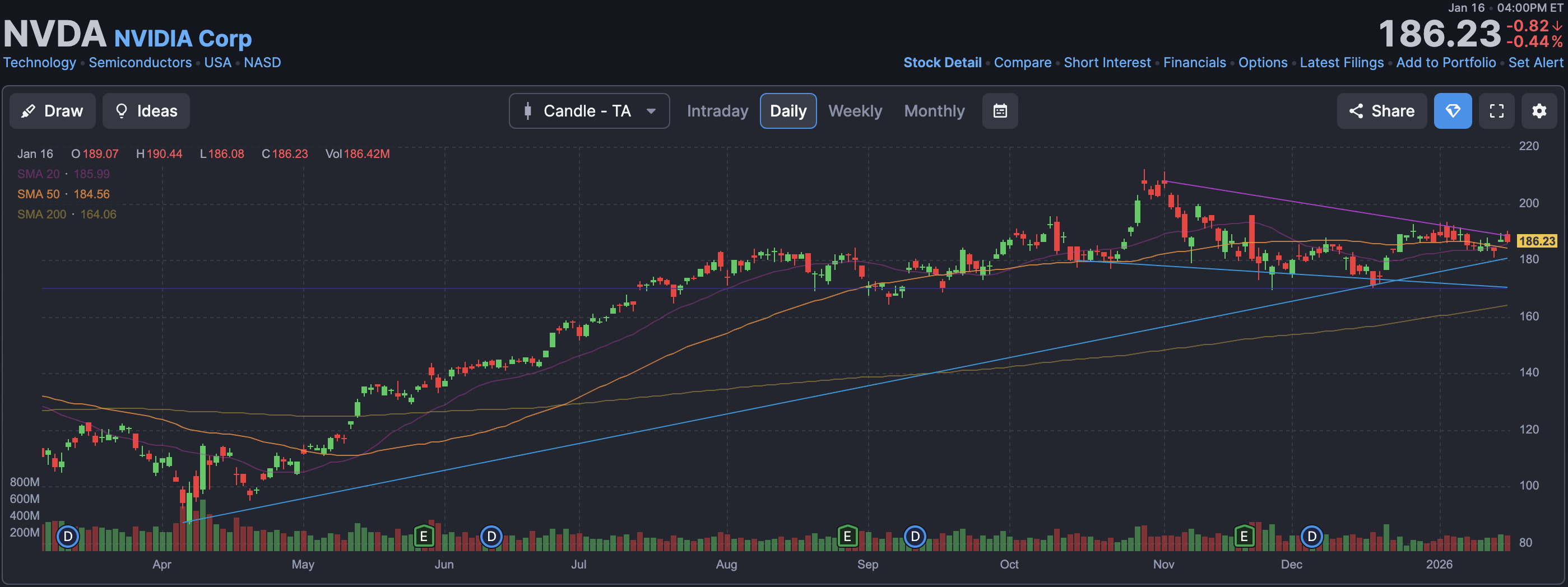Screen dimensions: 1568x587
Task: Open the Semiconductors industry link
Action: (x=140, y=63)
